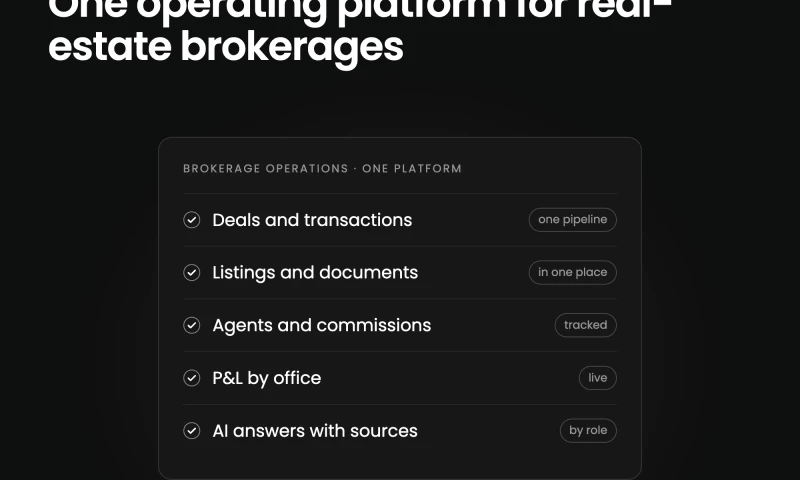Select the 'in one place' badge
This screenshot has width=800, height=480.
[x=572, y=272]
